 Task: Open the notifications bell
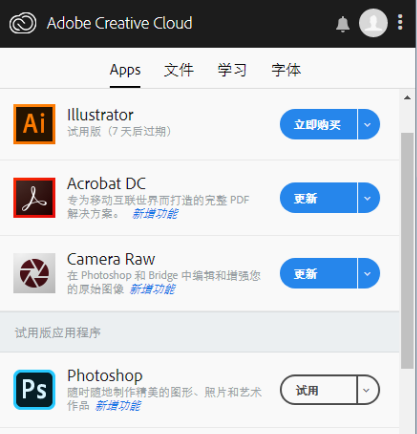click(343, 24)
